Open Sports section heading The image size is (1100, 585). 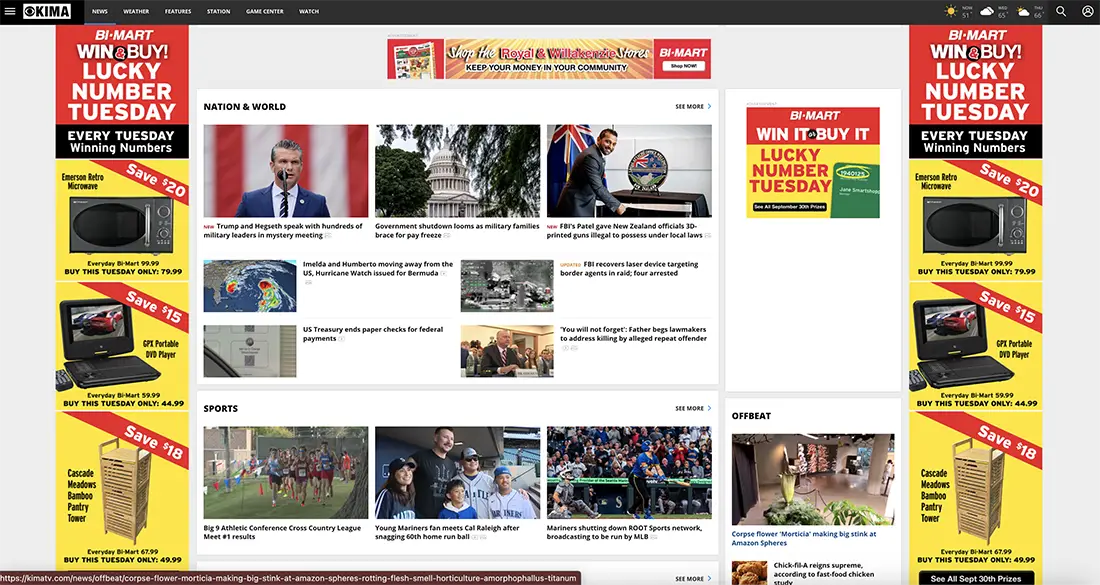221,408
